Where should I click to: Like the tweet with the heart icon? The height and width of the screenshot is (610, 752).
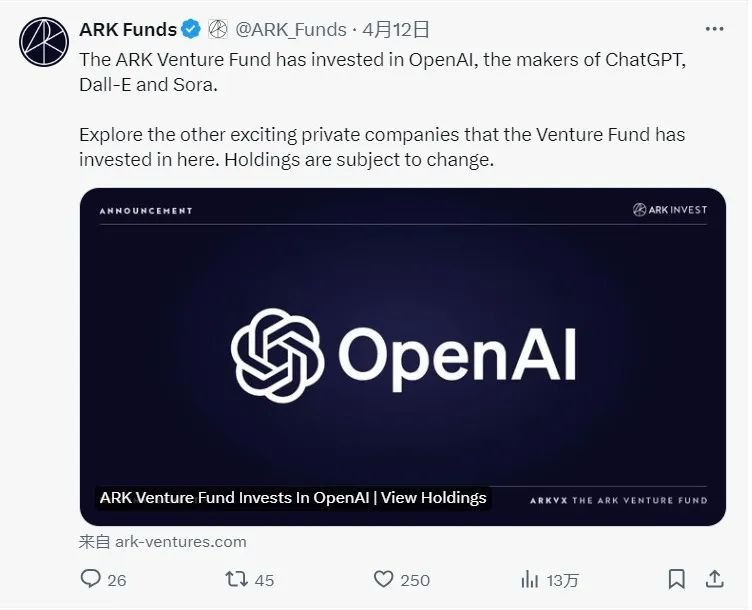384,579
